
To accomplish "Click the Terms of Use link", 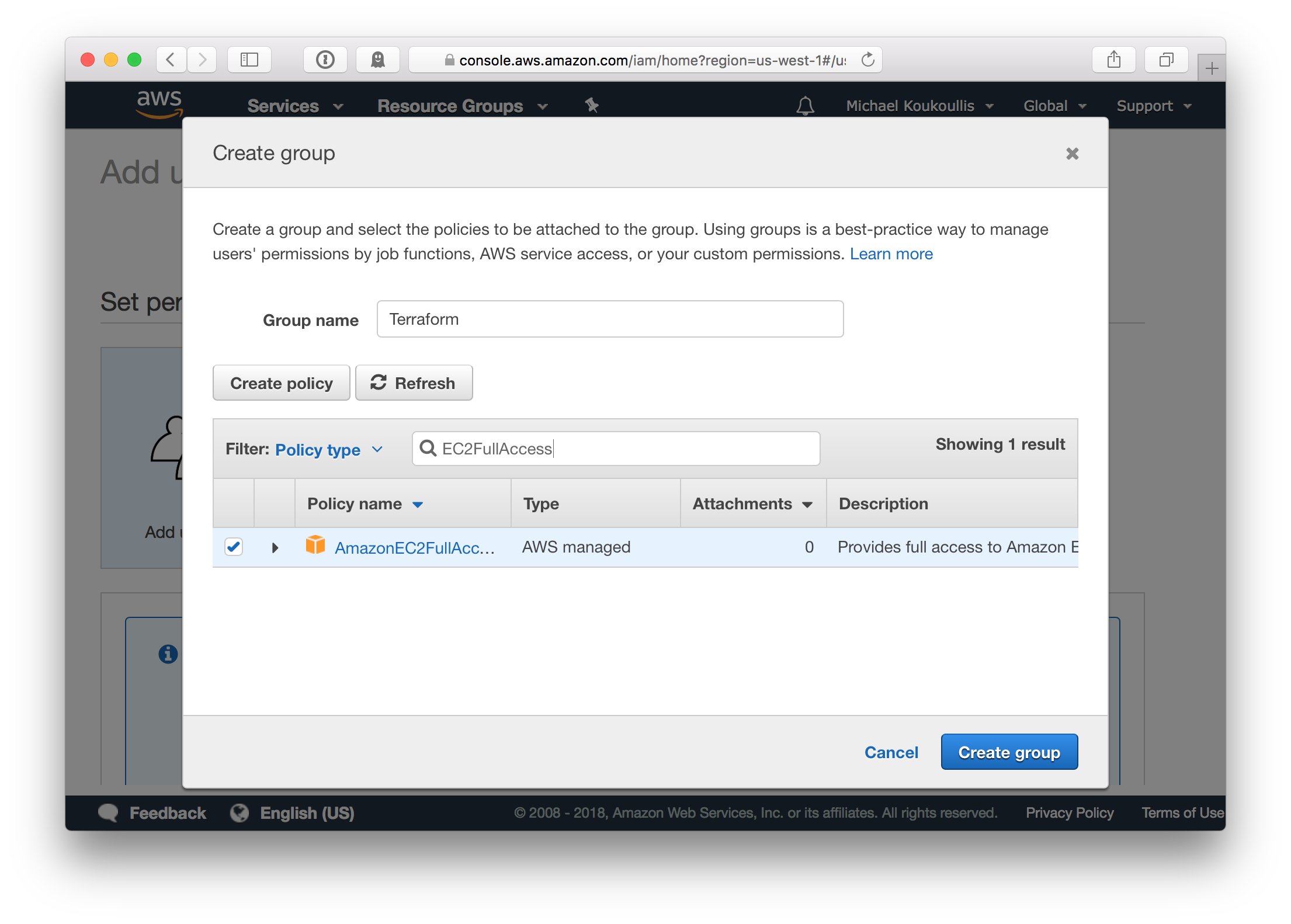I will 1182,812.
